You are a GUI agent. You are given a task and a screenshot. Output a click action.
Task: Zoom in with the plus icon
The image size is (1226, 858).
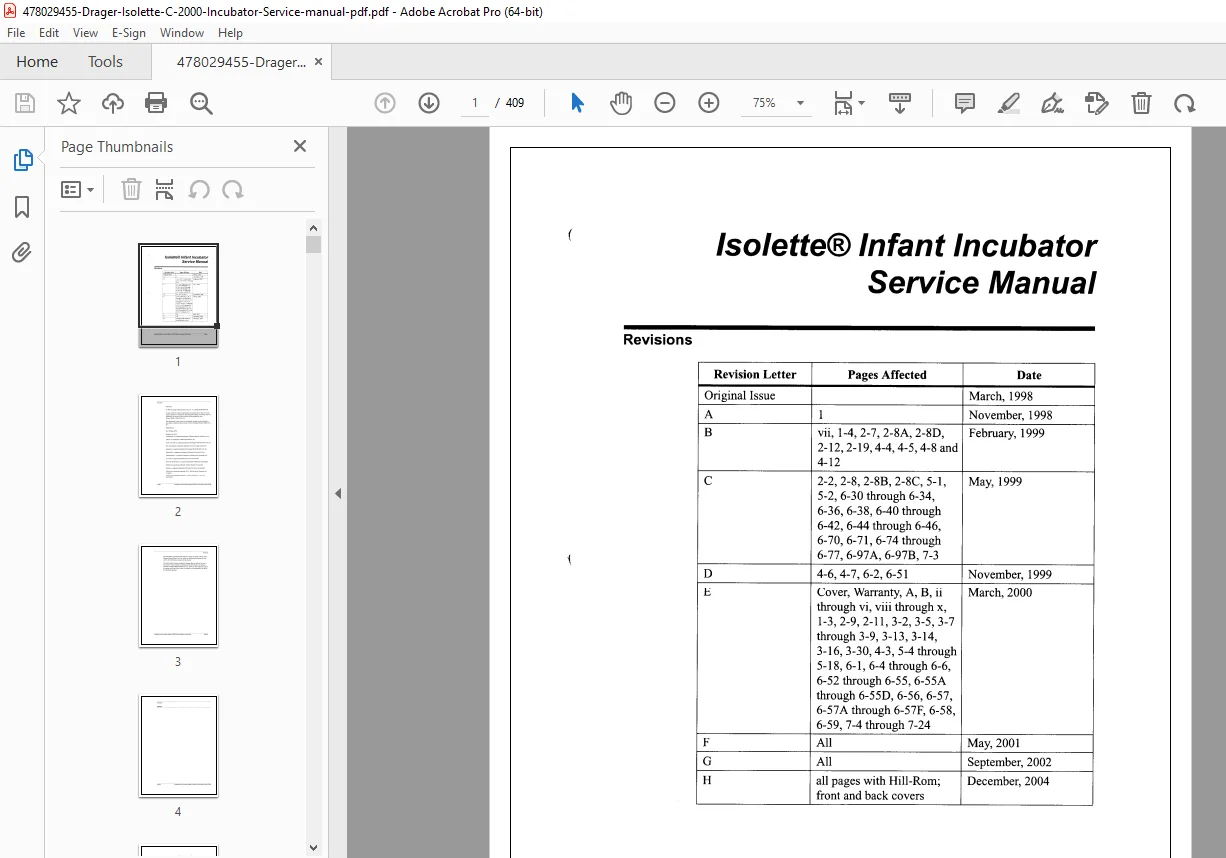709,103
